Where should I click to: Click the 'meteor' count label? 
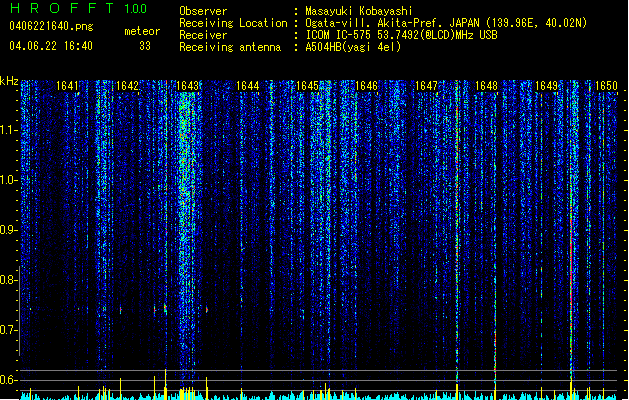[x=142, y=31]
